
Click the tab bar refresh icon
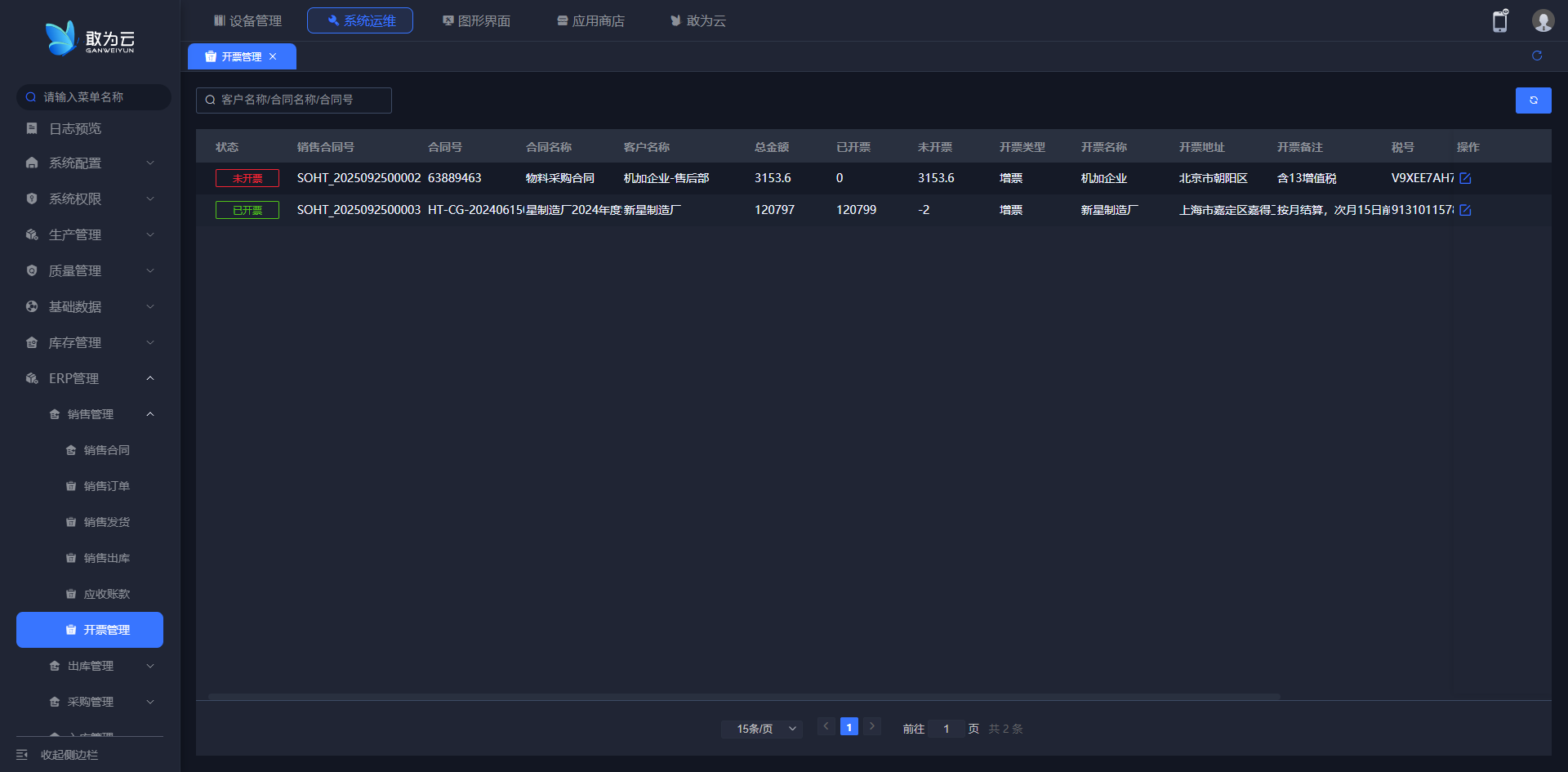coord(1537,56)
